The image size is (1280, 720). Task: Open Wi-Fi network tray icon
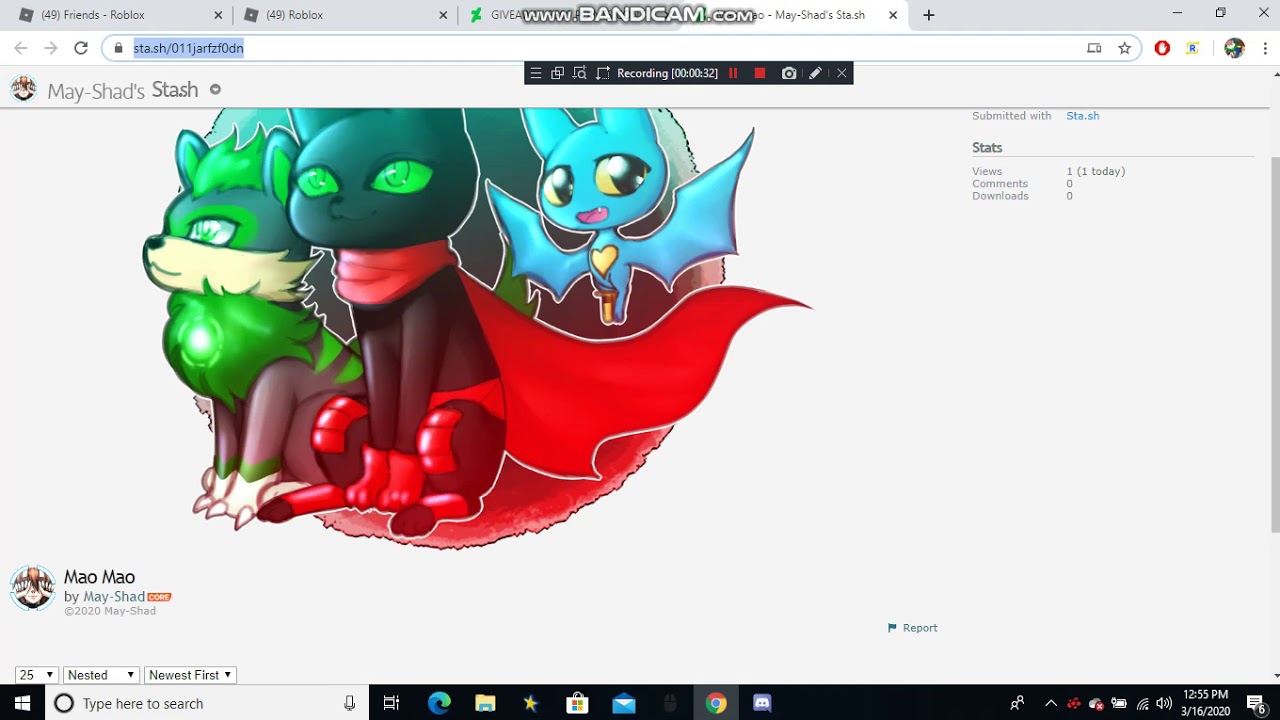click(x=1142, y=703)
